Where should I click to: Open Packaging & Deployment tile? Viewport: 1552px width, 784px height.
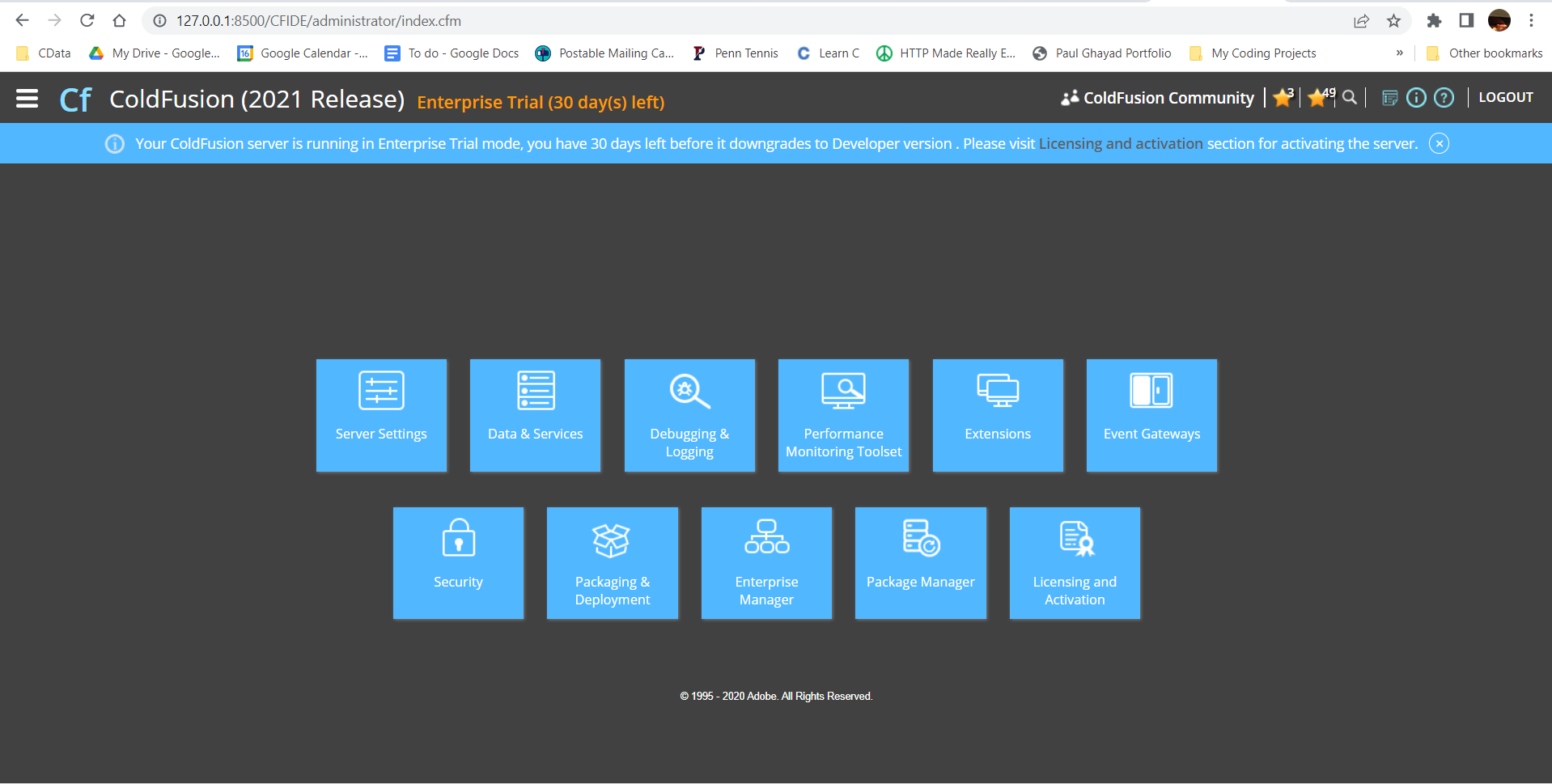click(x=613, y=563)
